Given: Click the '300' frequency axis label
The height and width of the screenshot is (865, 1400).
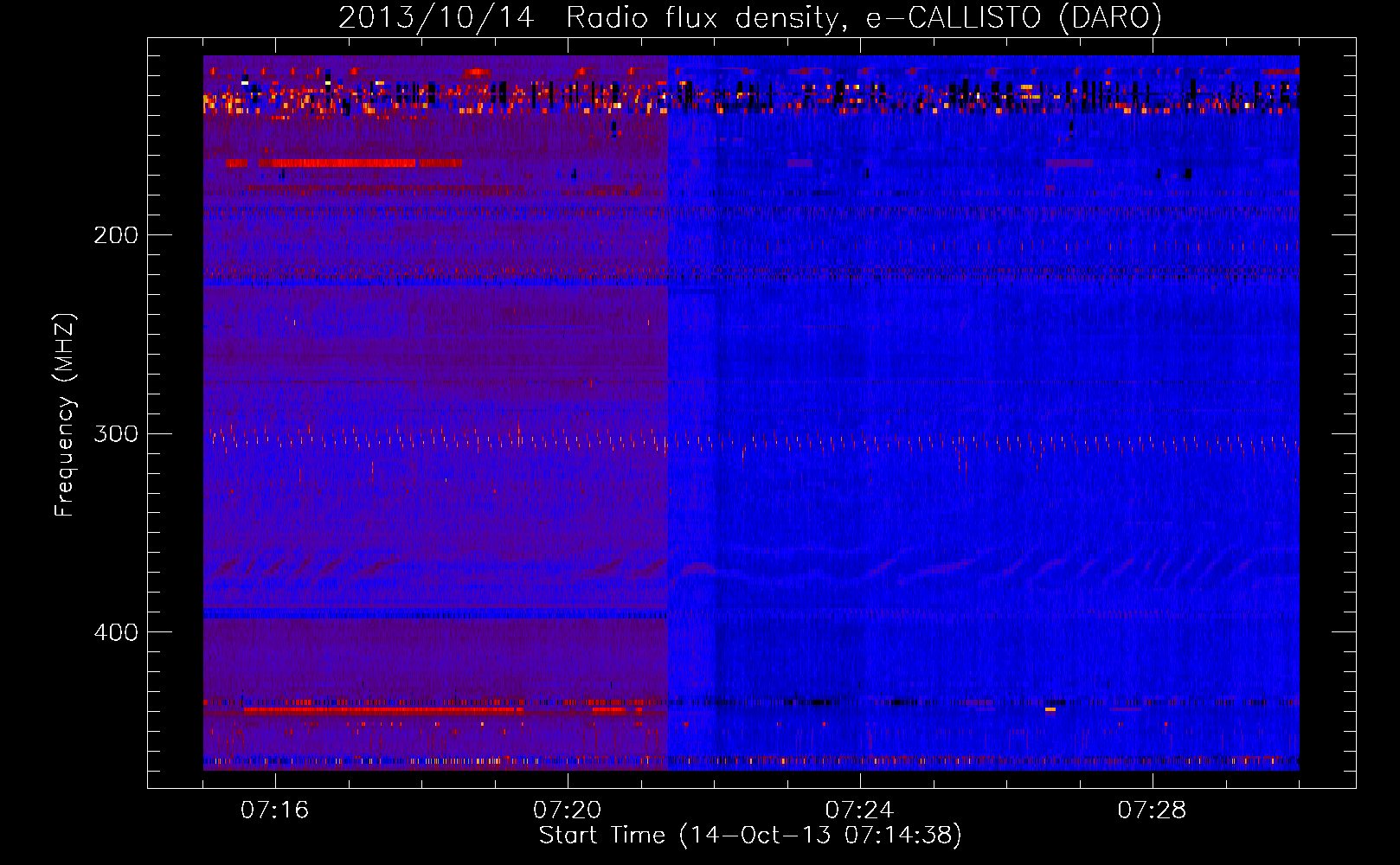Looking at the screenshot, I should [x=116, y=433].
